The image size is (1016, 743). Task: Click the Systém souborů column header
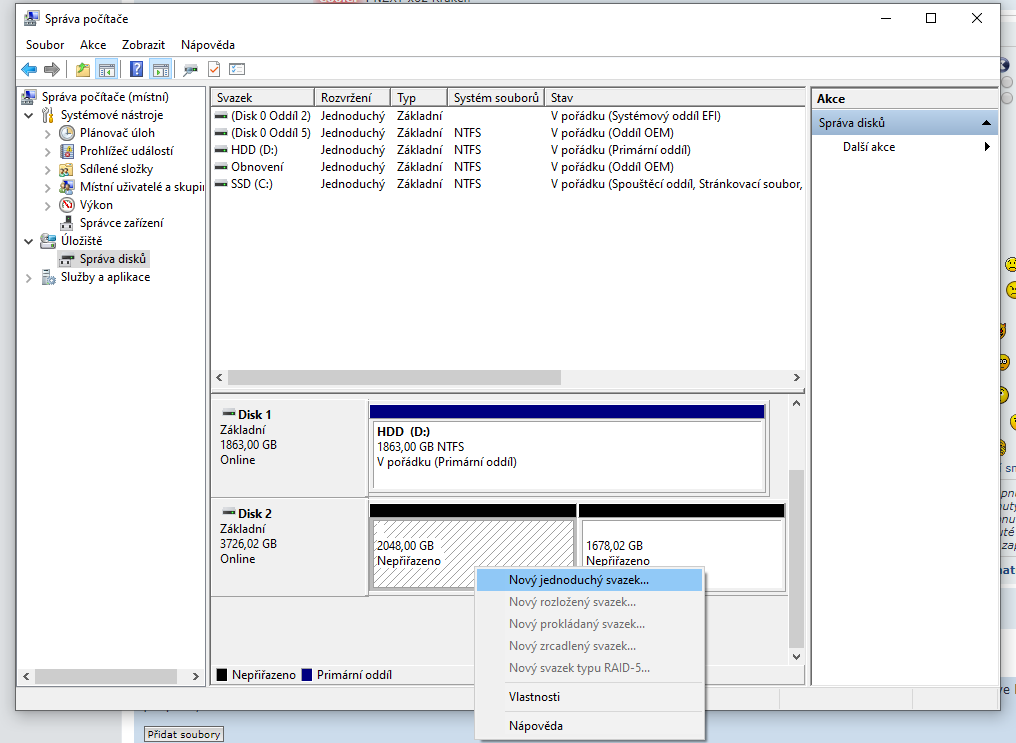click(x=495, y=98)
